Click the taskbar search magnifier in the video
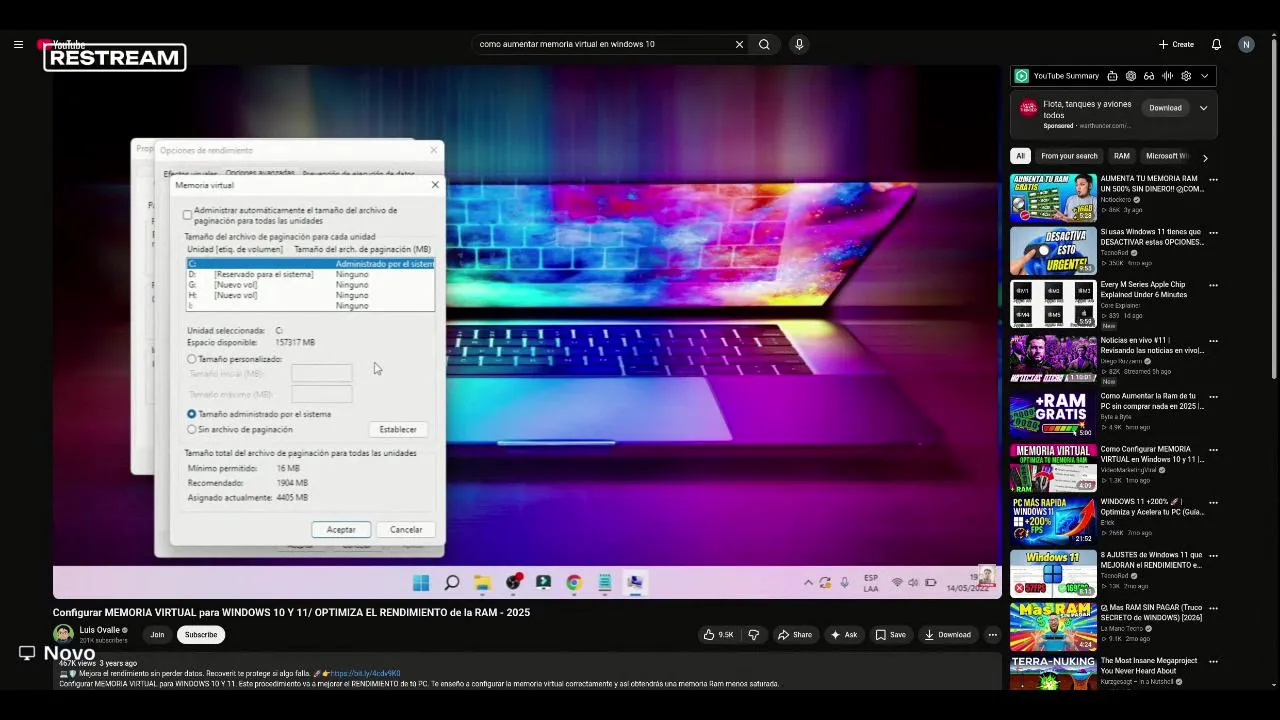The width and height of the screenshot is (1280, 720). pyautogui.click(x=452, y=583)
